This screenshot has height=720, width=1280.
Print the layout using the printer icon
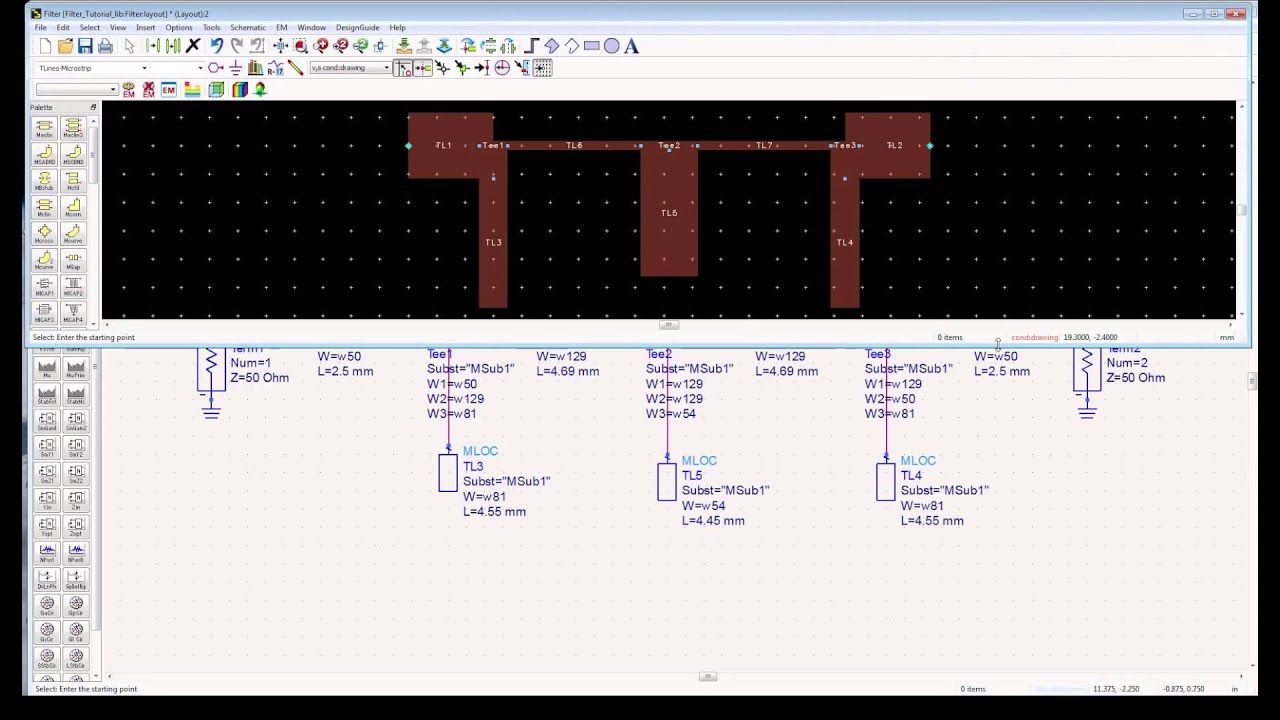point(105,46)
